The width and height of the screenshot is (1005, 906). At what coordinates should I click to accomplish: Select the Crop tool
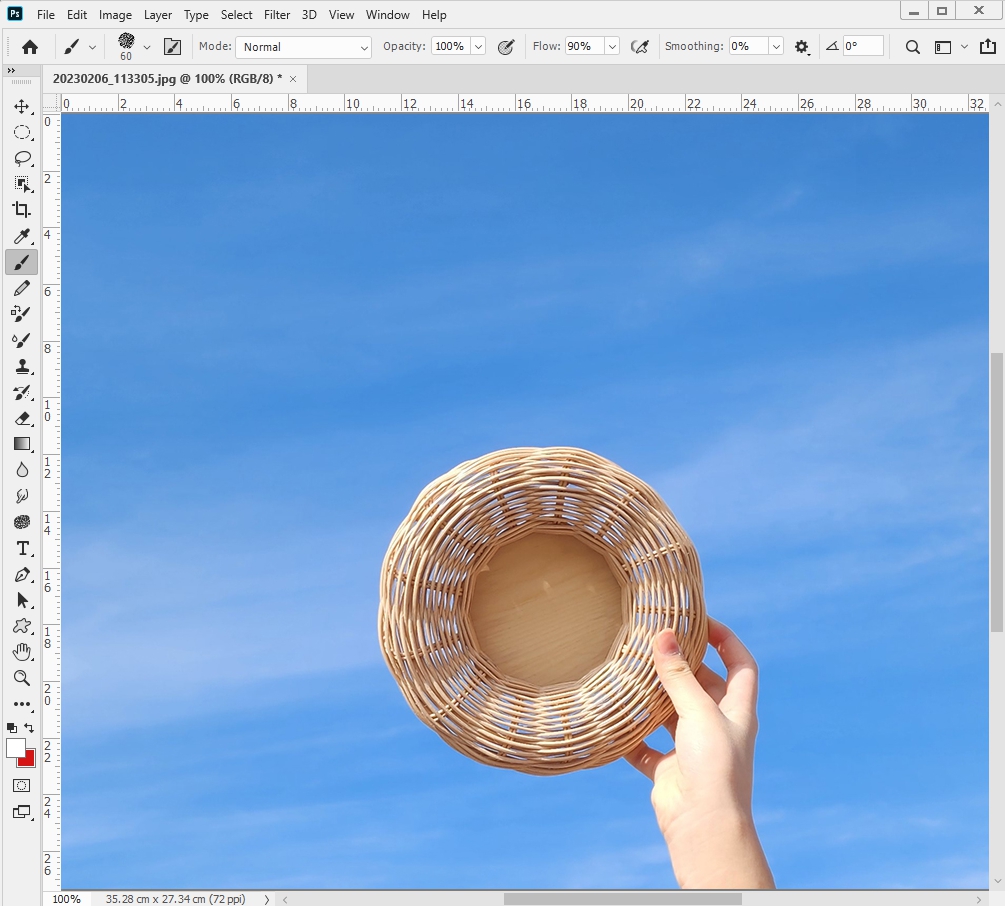(22, 210)
